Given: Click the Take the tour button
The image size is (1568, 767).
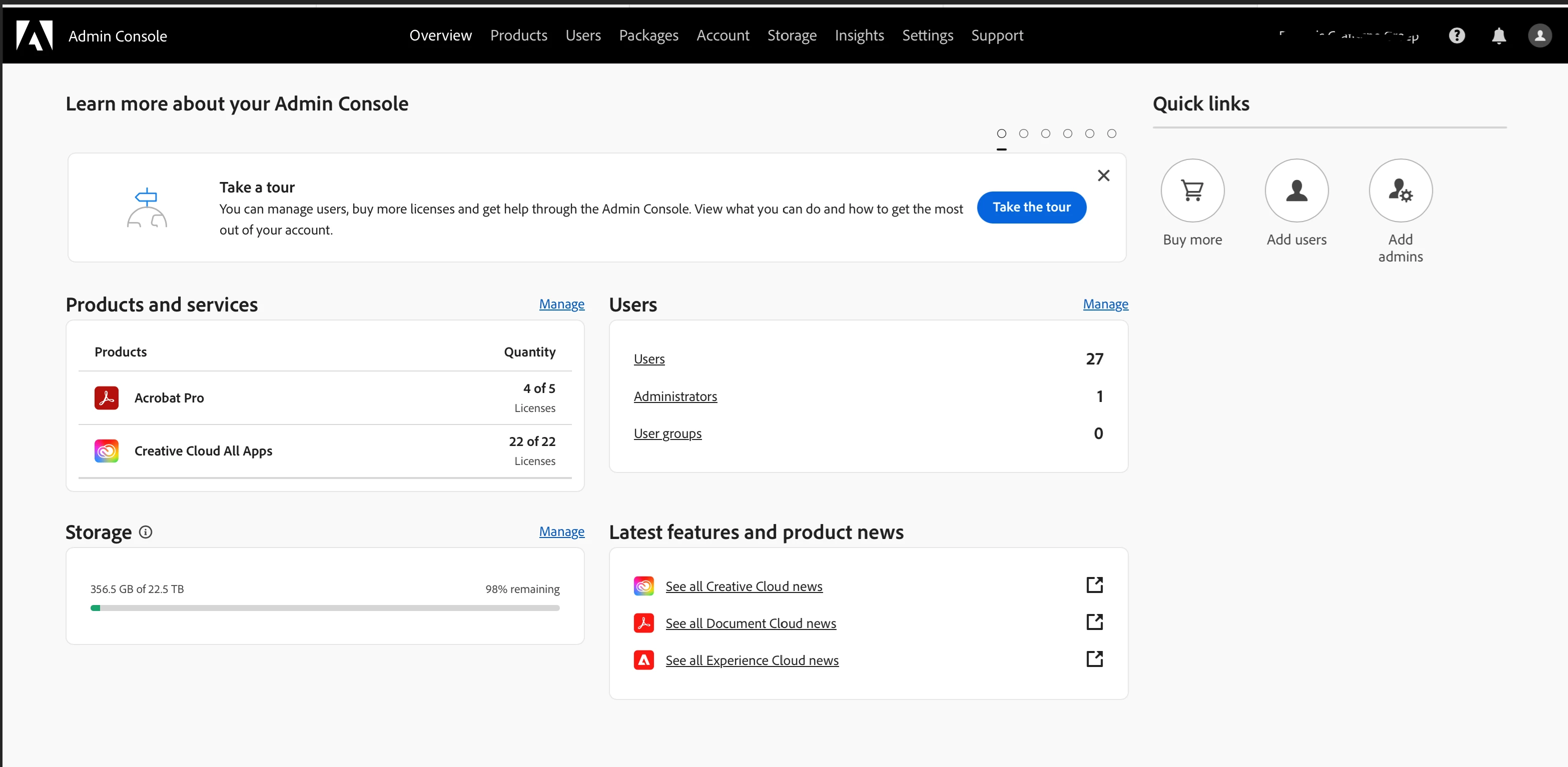Looking at the screenshot, I should (1031, 207).
